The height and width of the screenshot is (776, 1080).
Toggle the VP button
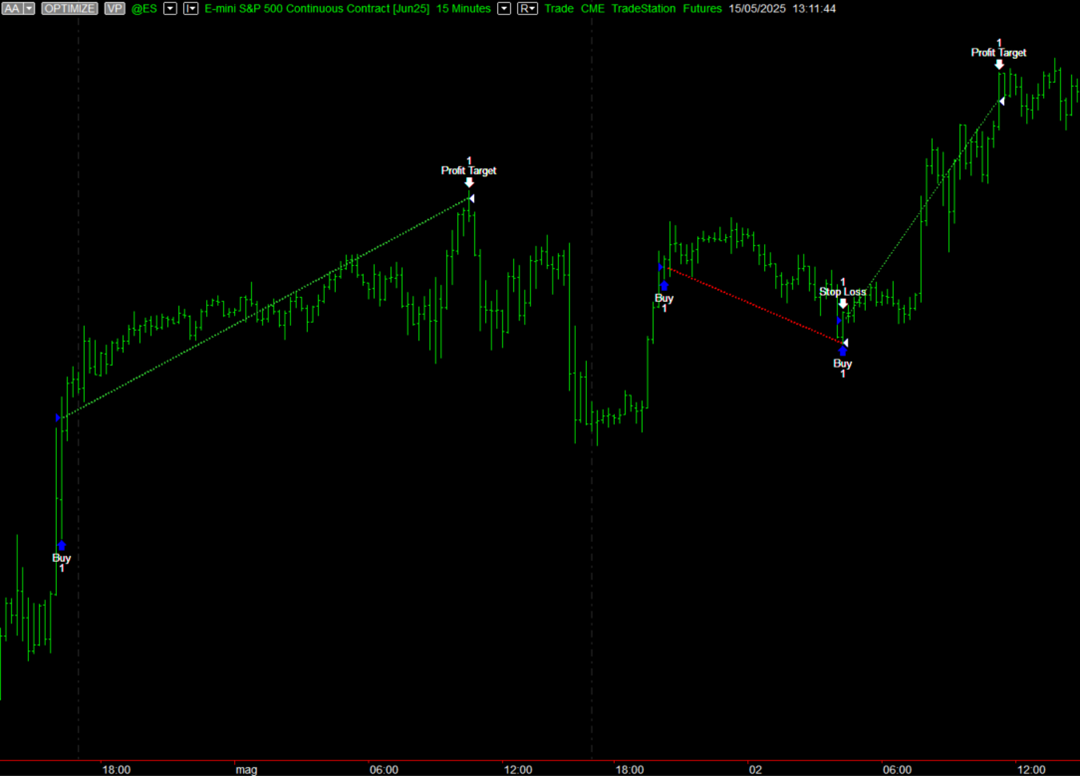click(114, 8)
